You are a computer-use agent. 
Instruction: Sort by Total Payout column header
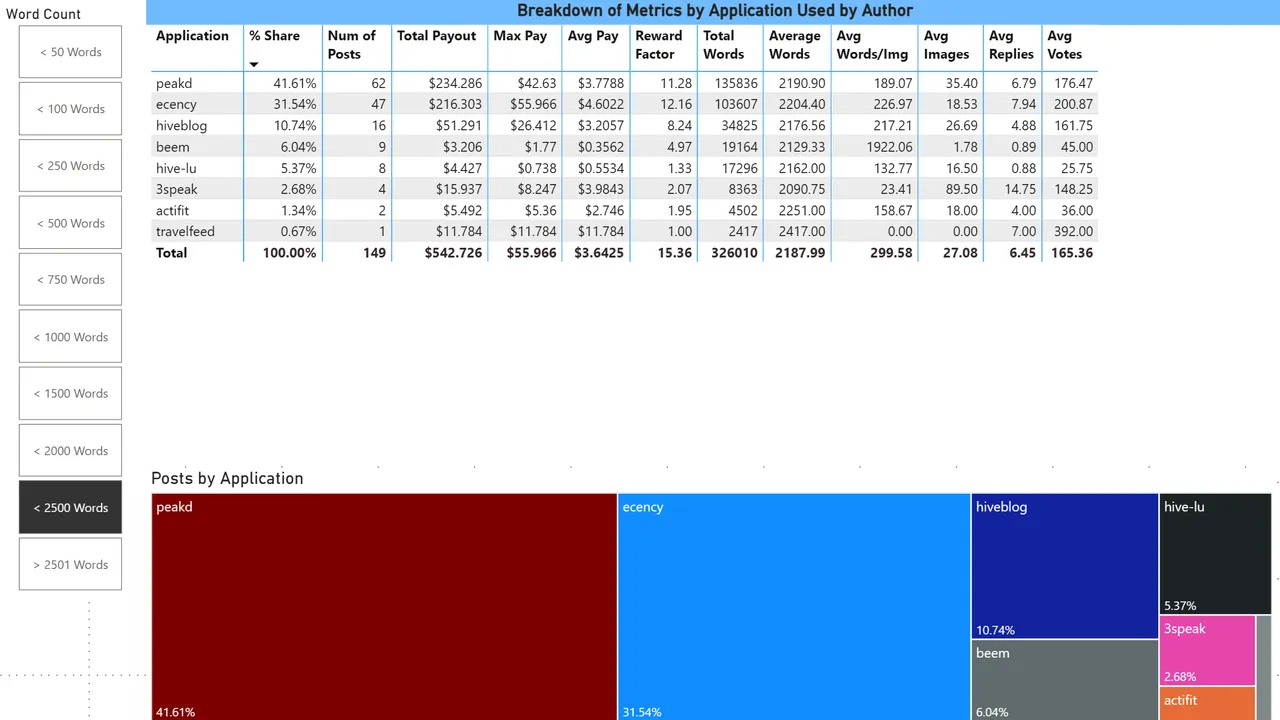point(437,36)
